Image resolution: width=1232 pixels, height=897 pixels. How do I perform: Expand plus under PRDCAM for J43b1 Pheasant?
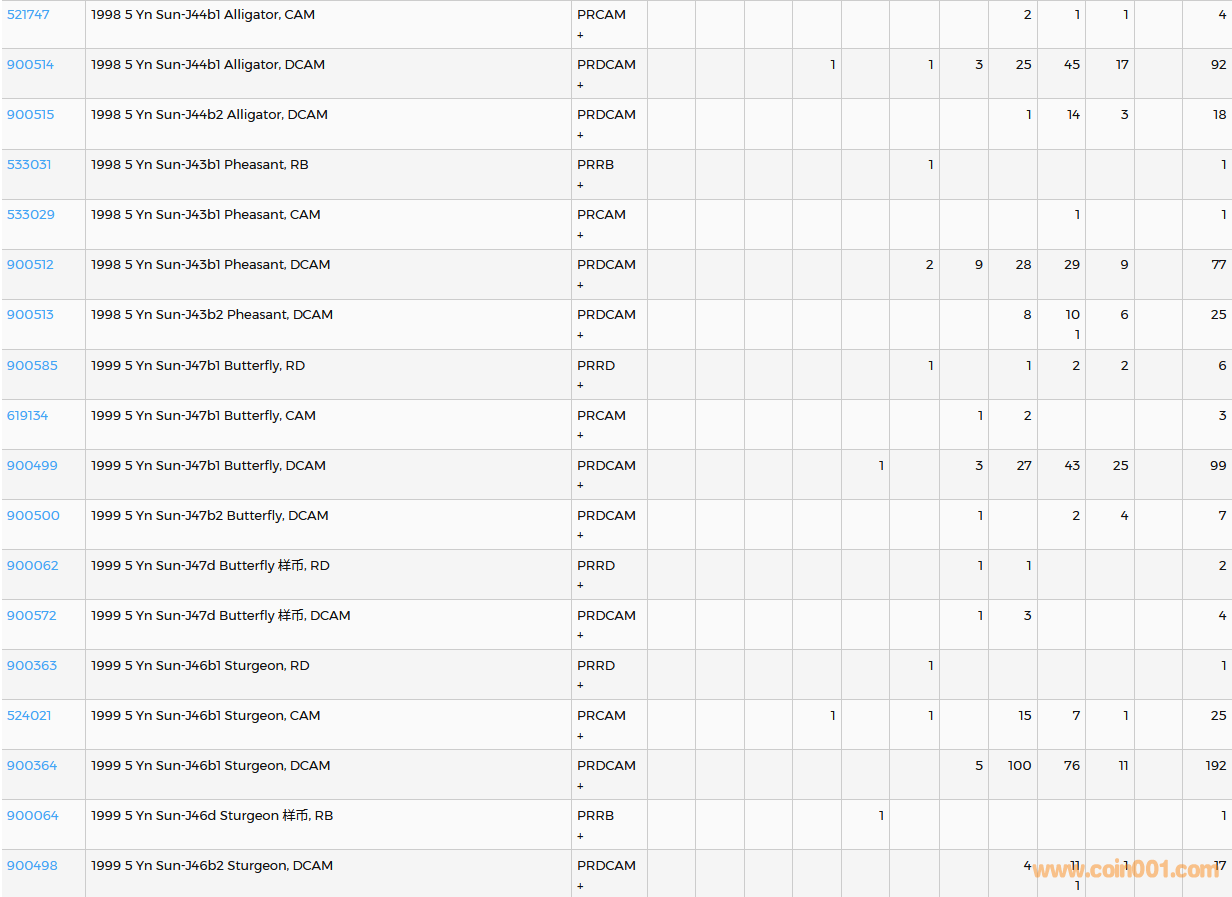[580, 285]
